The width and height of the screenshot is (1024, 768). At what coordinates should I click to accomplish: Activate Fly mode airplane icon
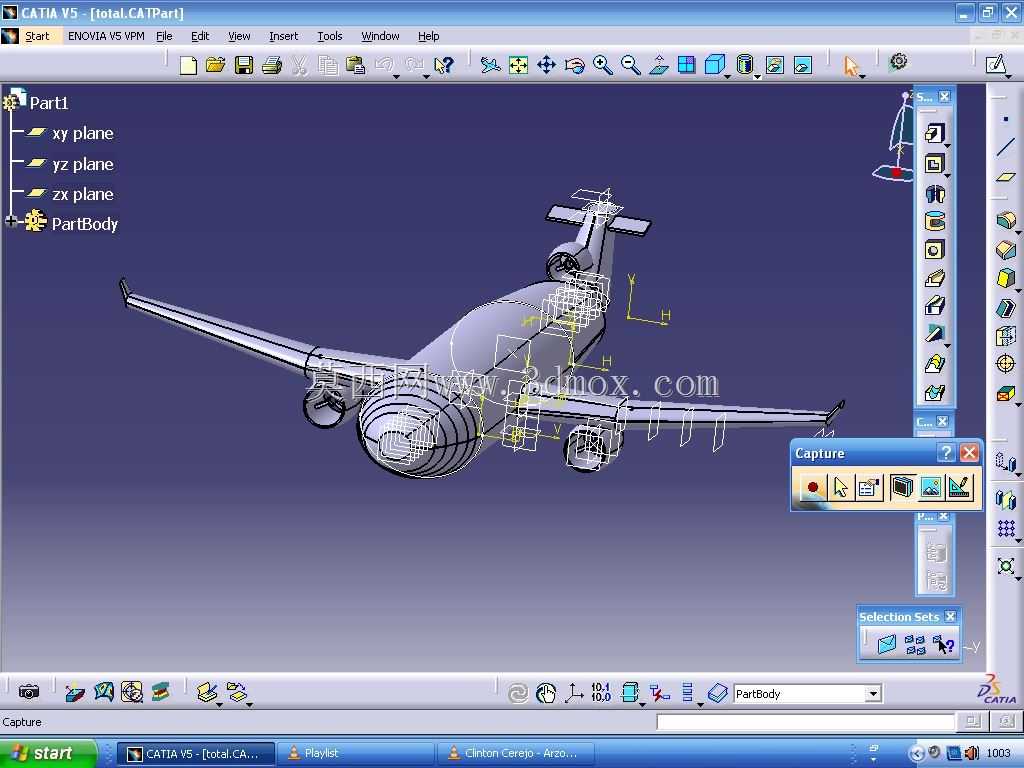pyautogui.click(x=490, y=65)
